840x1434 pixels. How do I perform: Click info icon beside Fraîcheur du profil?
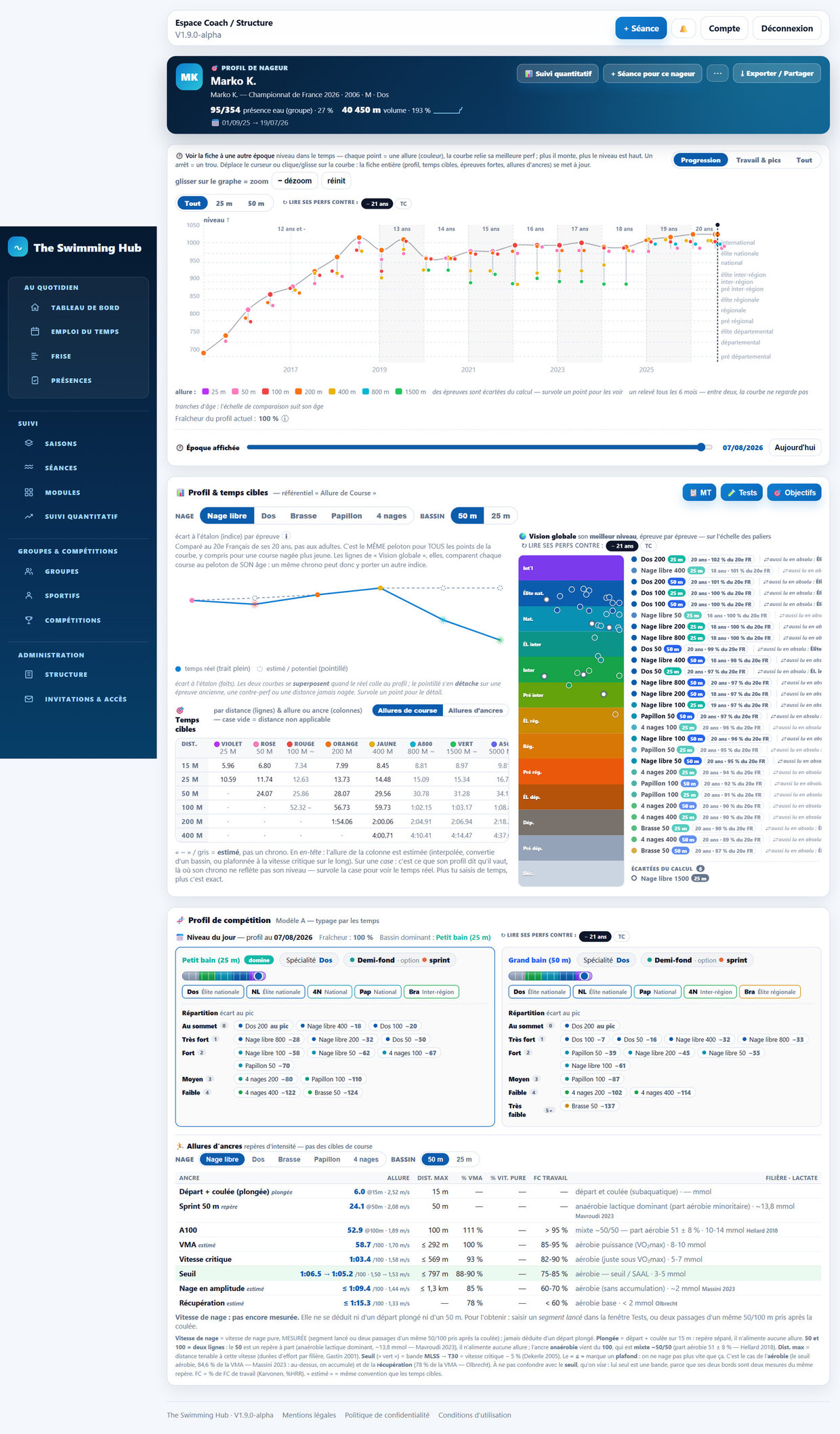[285, 419]
